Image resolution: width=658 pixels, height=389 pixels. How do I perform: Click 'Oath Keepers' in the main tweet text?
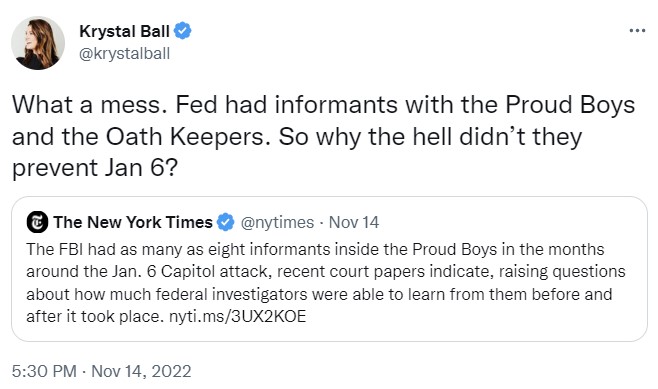click(x=188, y=137)
